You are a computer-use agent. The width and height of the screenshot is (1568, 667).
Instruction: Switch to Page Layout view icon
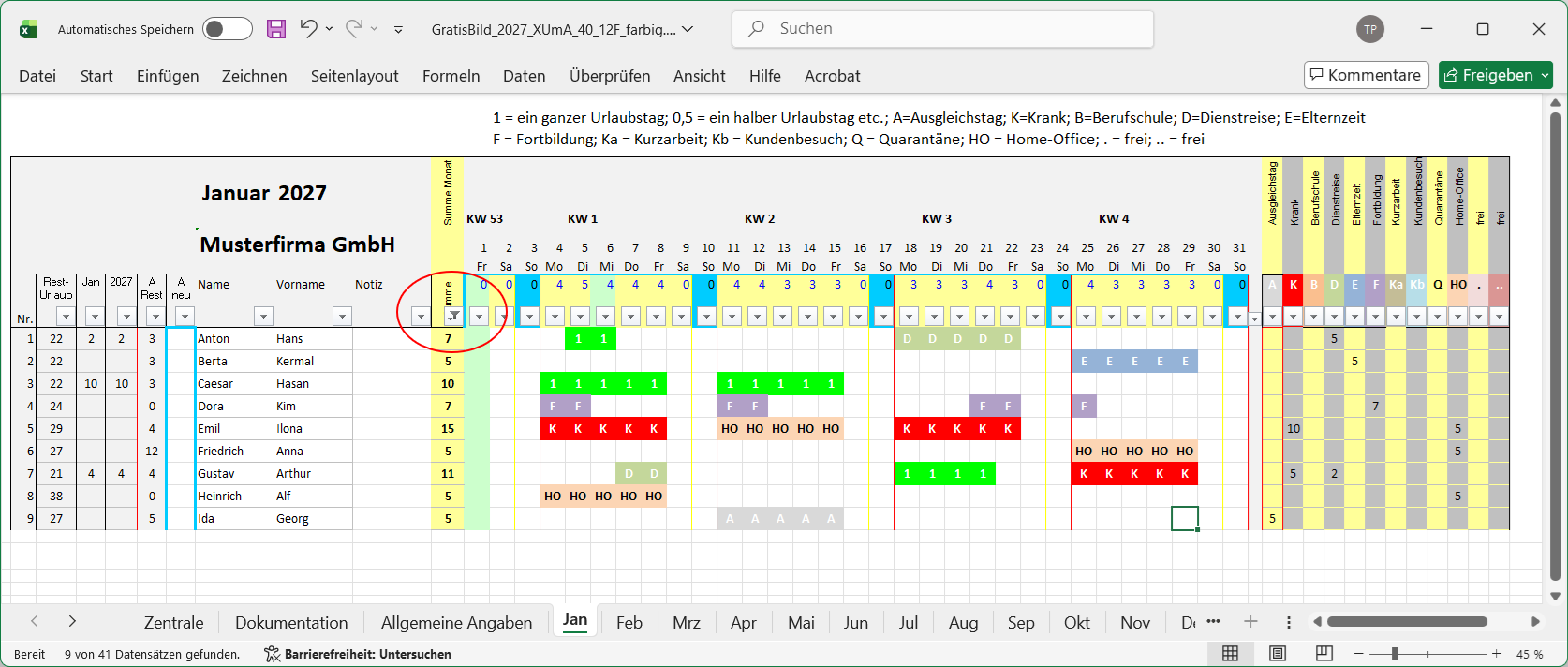coord(1277,654)
